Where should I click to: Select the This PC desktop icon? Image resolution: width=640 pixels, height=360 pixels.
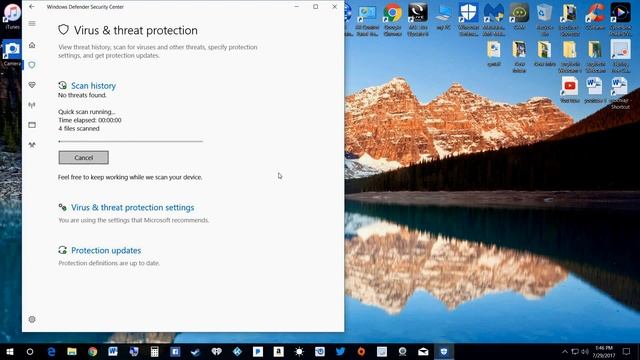pyautogui.click(x=443, y=17)
